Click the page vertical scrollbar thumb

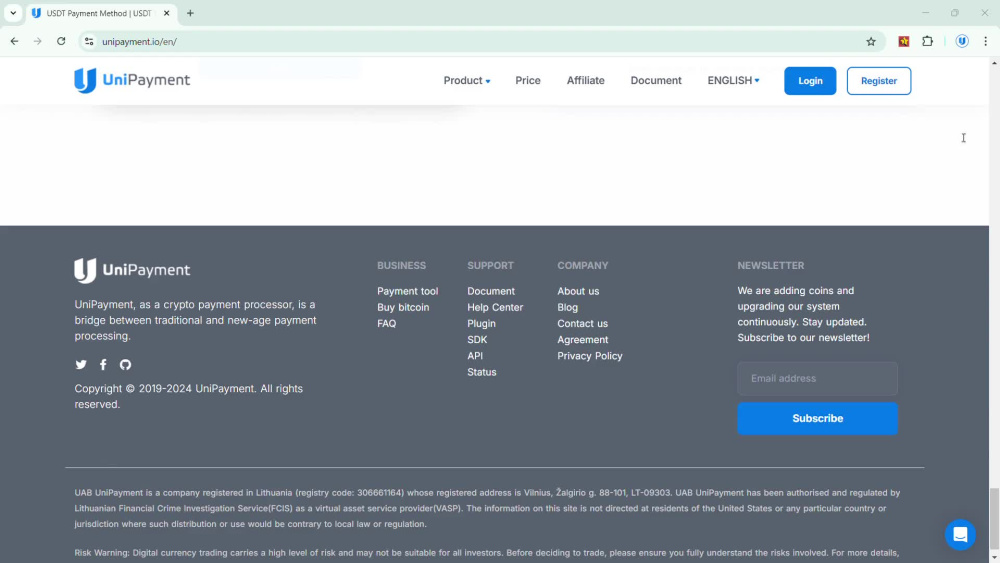994,520
